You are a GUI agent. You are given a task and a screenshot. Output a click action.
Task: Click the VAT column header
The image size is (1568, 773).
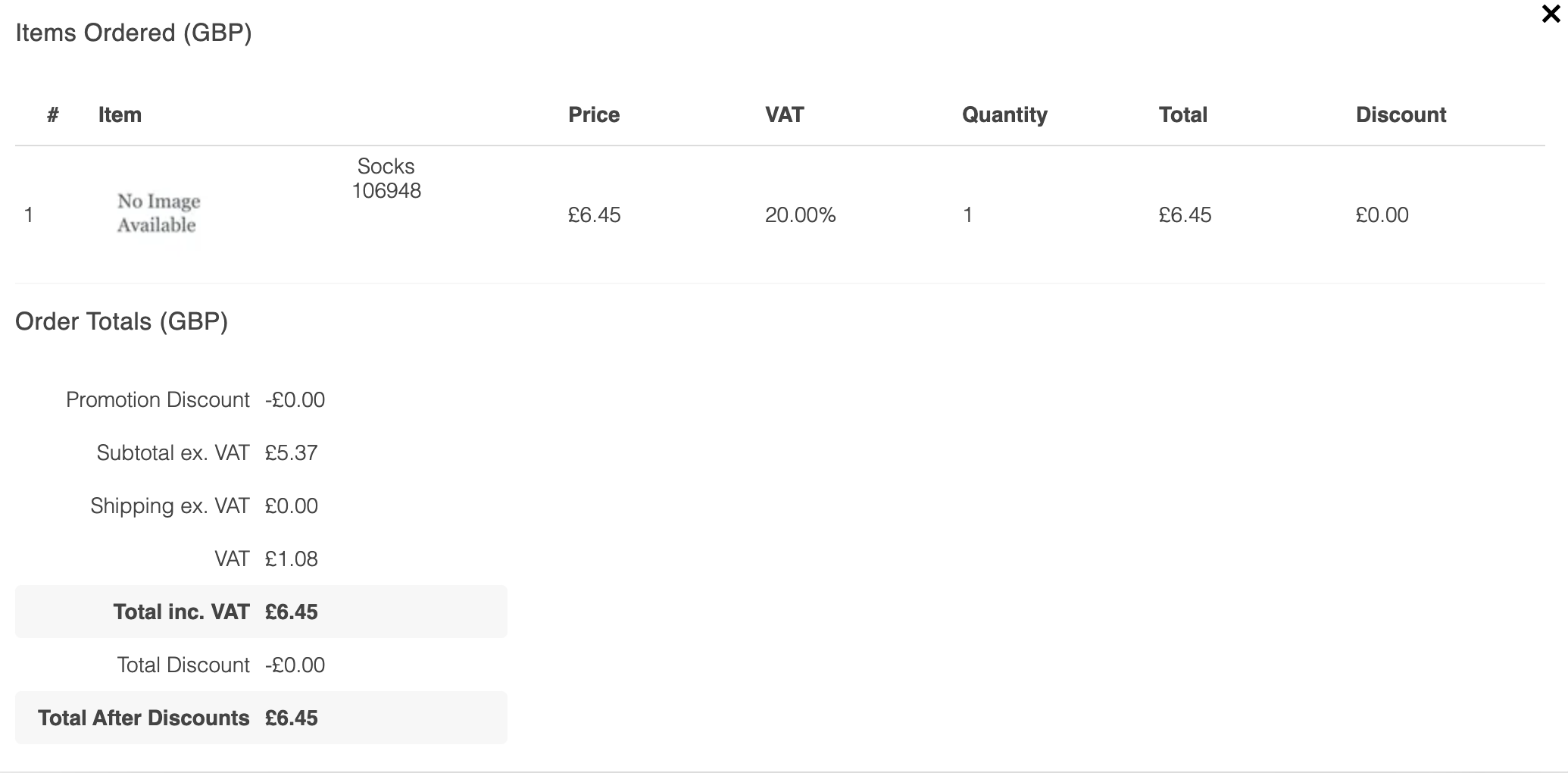[785, 114]
